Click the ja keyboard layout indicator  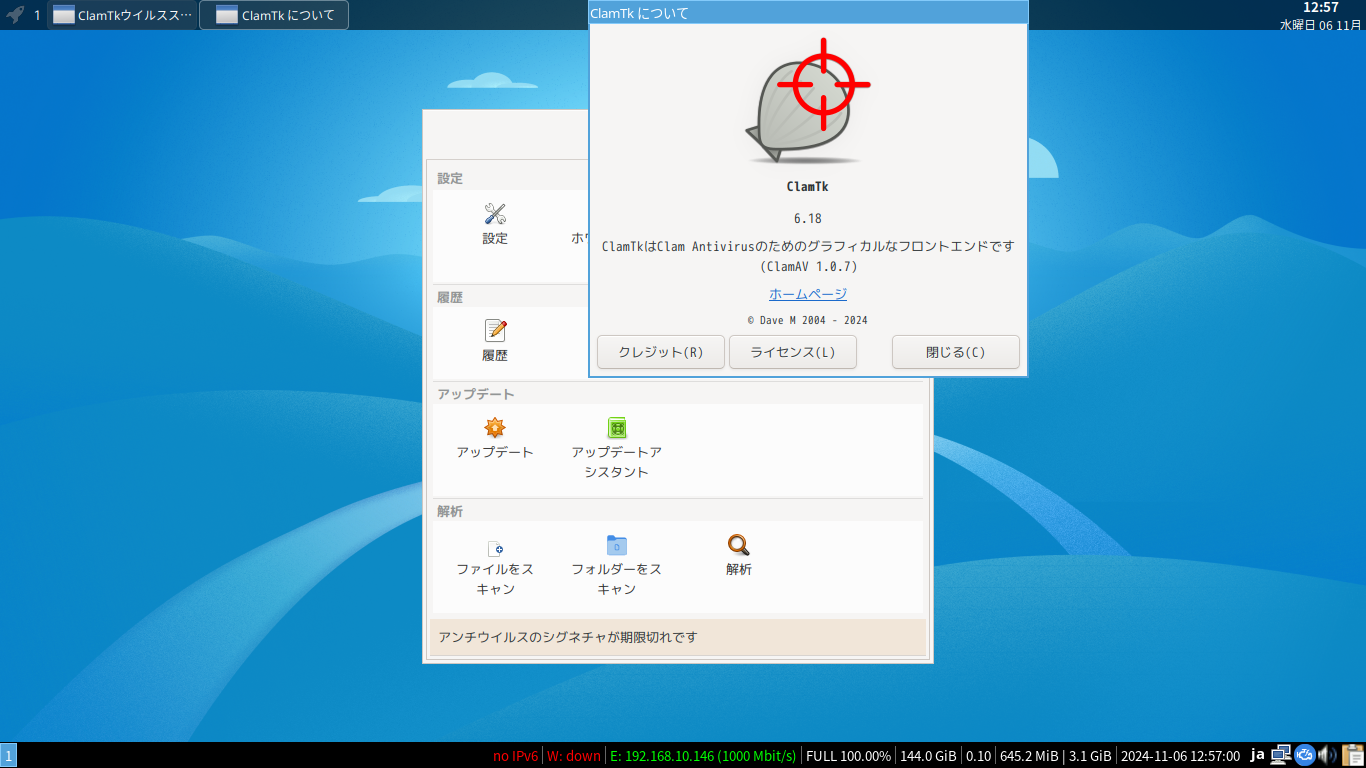point(1258,755)
